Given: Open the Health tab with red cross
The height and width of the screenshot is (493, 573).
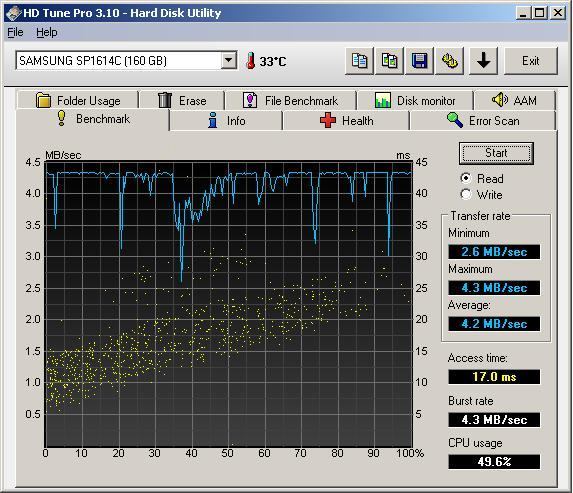Looking at the screenshot, I should tap(346, 121).
